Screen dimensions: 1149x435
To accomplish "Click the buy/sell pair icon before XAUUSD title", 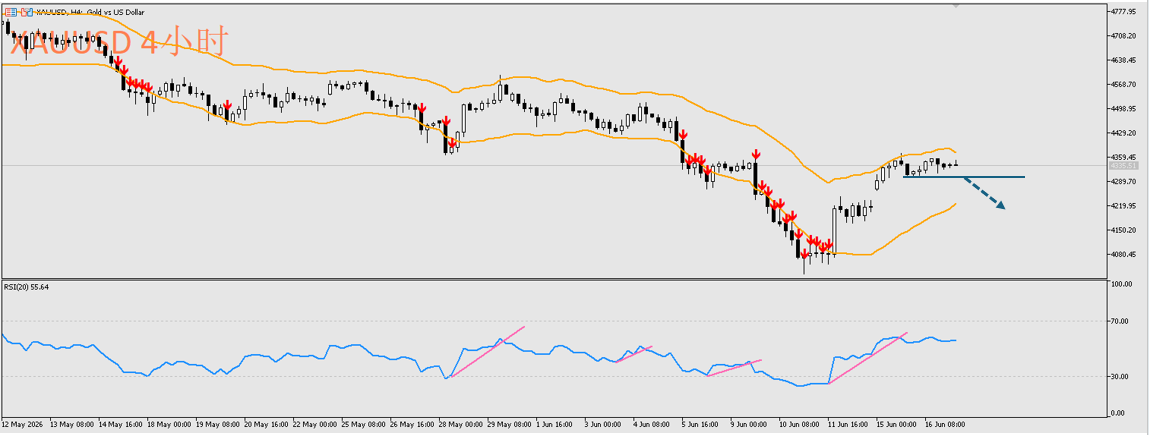I will click(27, 12).
